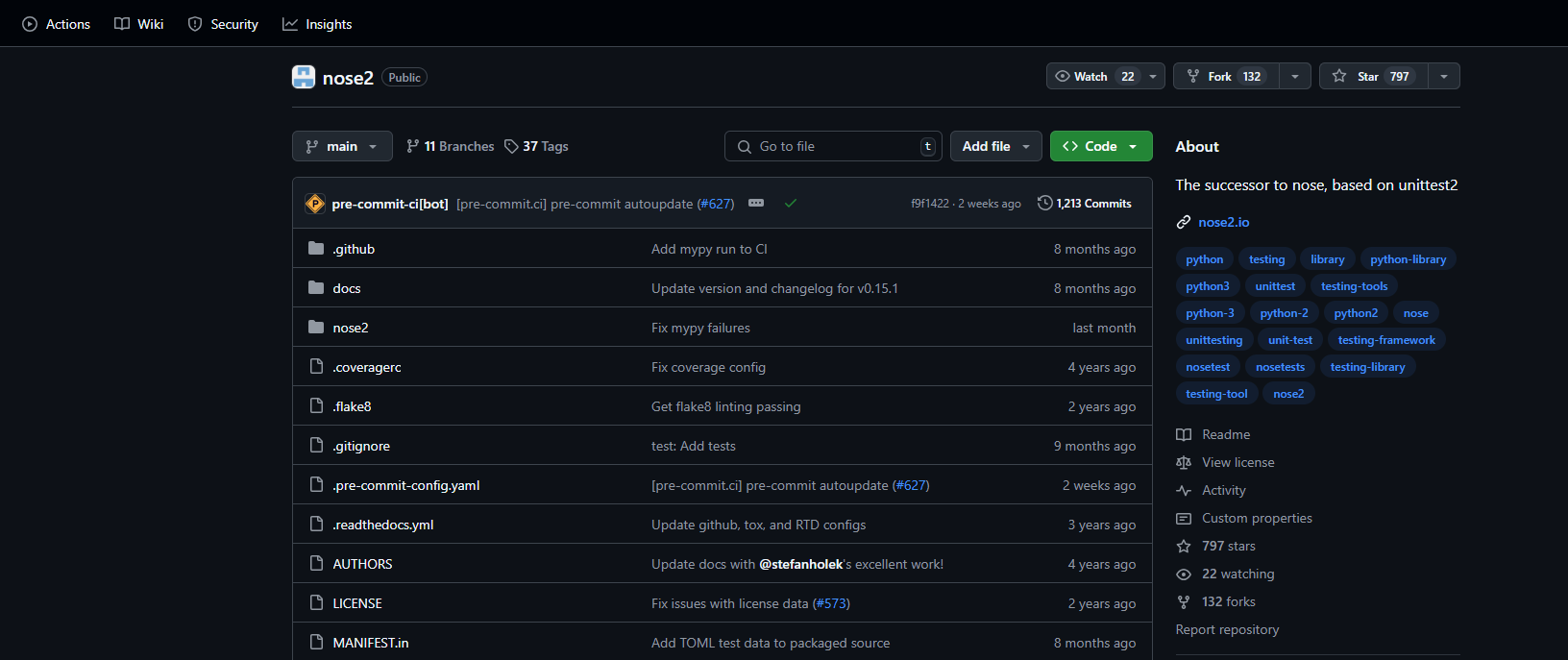This screenshot has height=660, width=1568.
Task: Open 'Add mypy run to CI' commit message
Action: [709, 249]
